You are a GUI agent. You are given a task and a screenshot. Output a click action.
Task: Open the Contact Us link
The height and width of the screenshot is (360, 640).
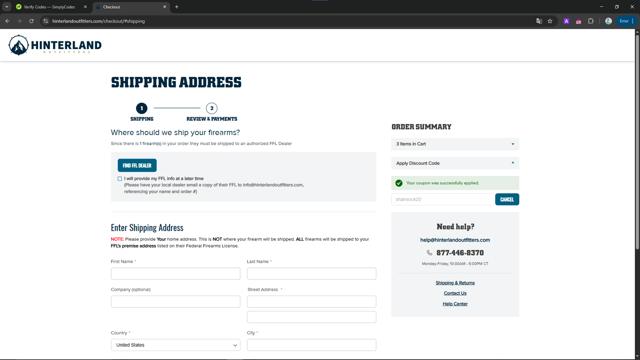pyautogui.click(x=455, y=293)
